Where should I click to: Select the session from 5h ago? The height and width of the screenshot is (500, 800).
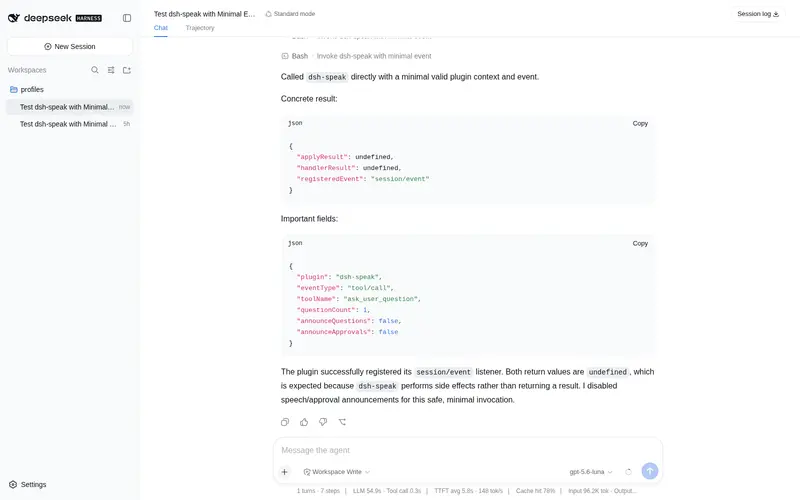pyautogui.click(x=70, y=124)
